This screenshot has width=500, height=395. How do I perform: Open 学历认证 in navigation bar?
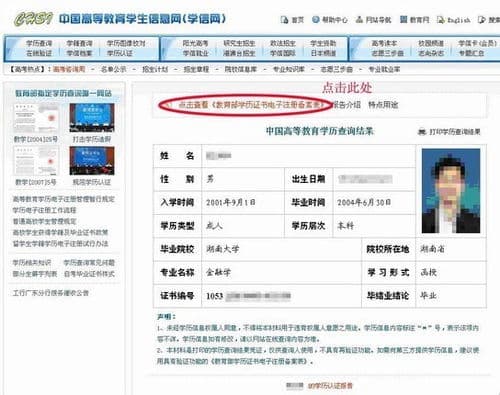pos(120,53)
